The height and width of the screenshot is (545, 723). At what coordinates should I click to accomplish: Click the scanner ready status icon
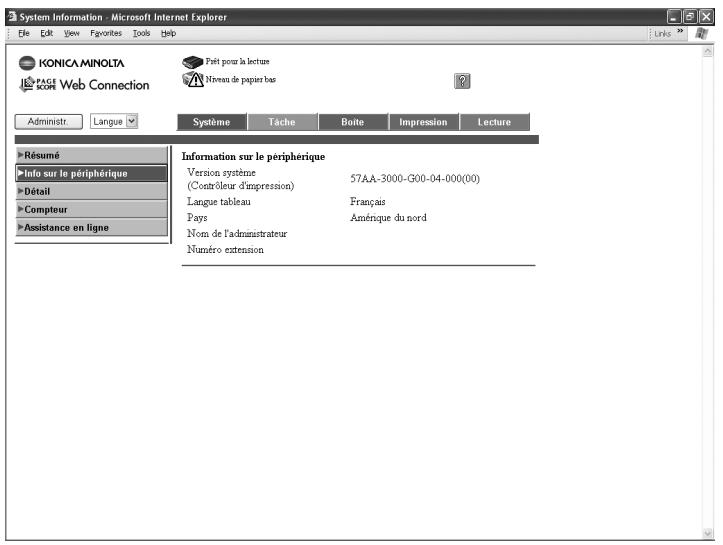(x=193, y=62)
